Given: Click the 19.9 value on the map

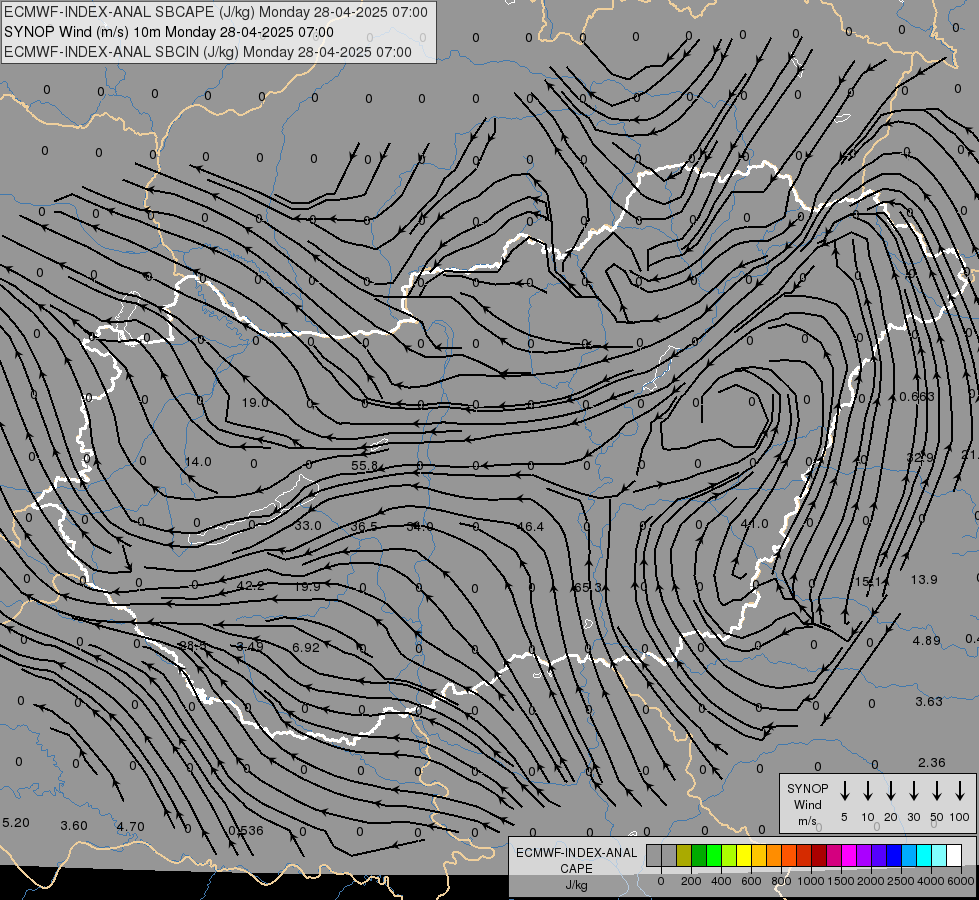Looking at the screenshot, I should [x=307, y=587].
